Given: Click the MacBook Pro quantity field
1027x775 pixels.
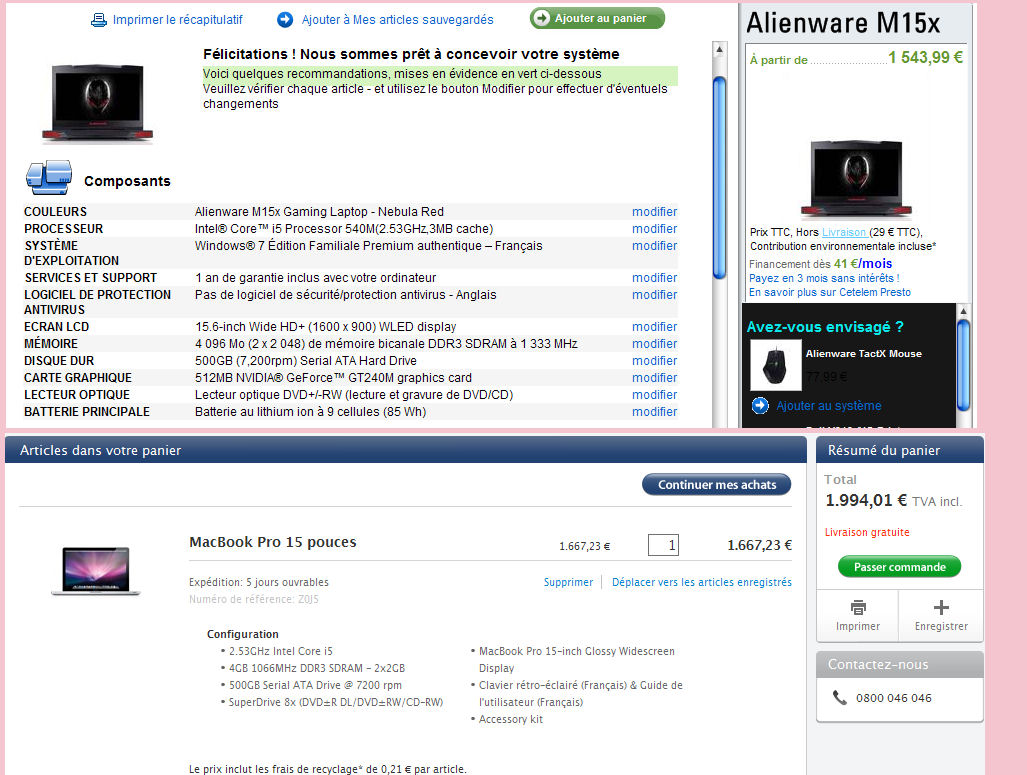Looking at the screenshot, I should pos(663,545).
